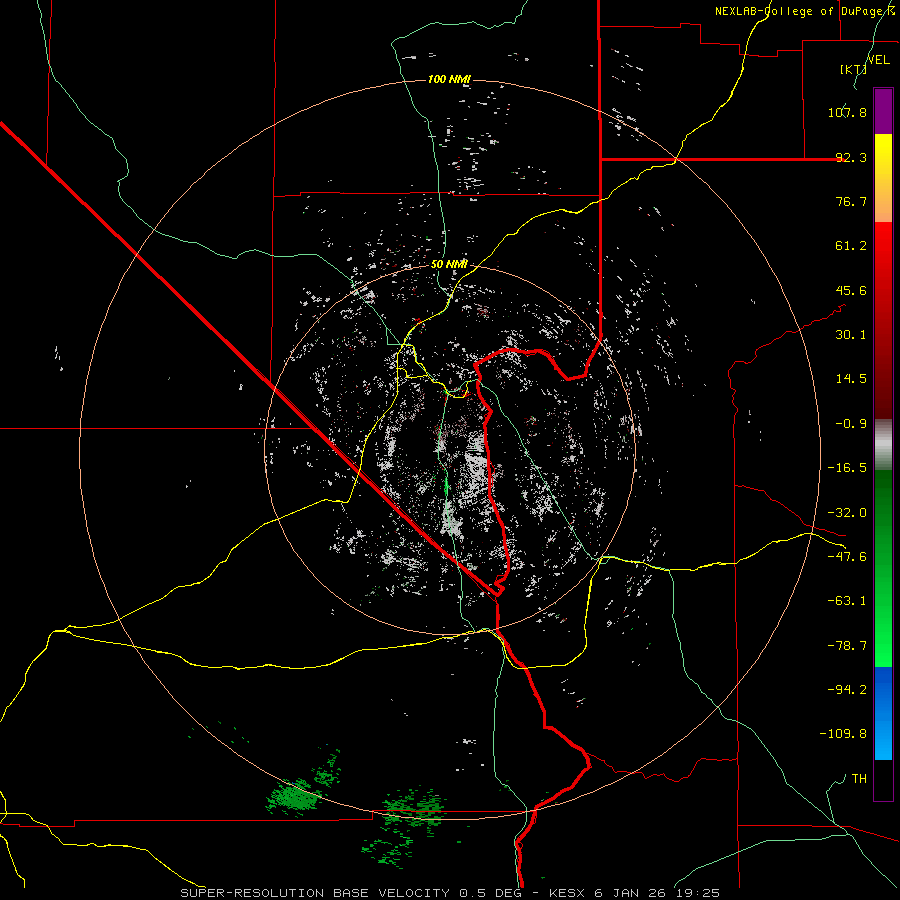
Task: Click the NEXLAB-College of DuPage credit text
Action: tap(805, 11)
